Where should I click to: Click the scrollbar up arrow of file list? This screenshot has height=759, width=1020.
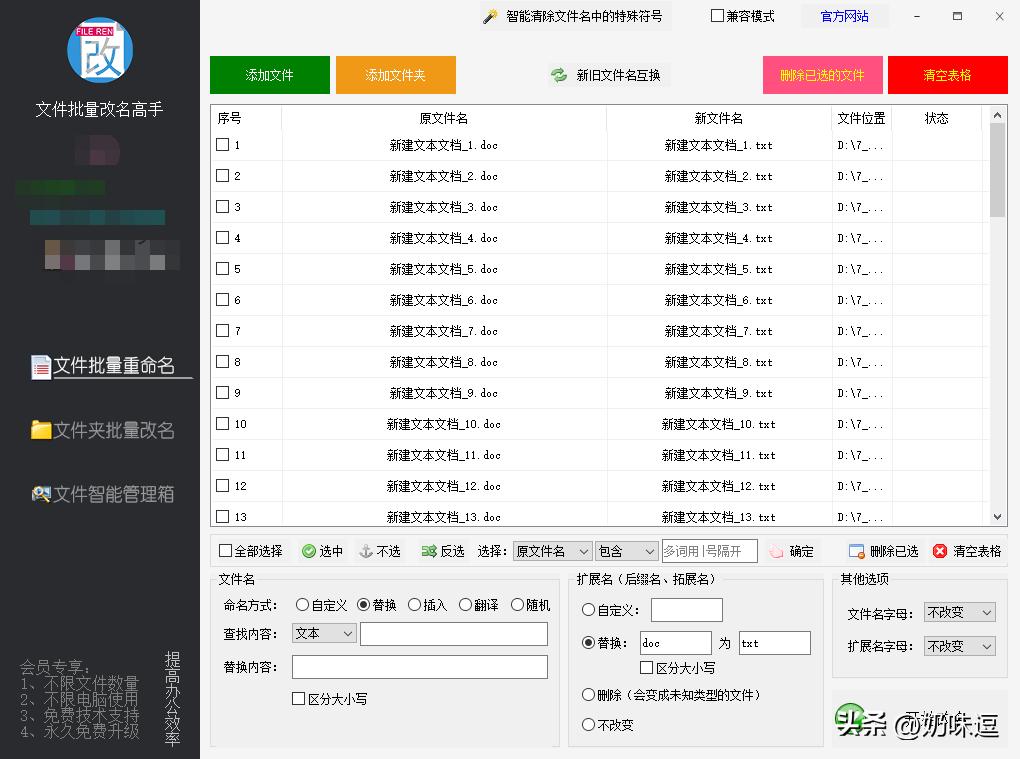click(x=997, y=115)
